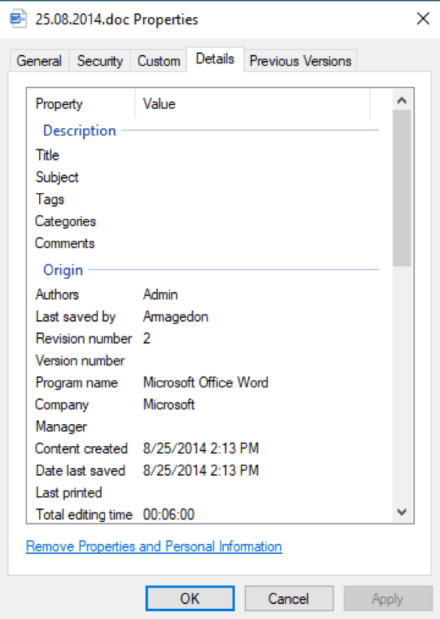Open the Security tab

(100, 61)
